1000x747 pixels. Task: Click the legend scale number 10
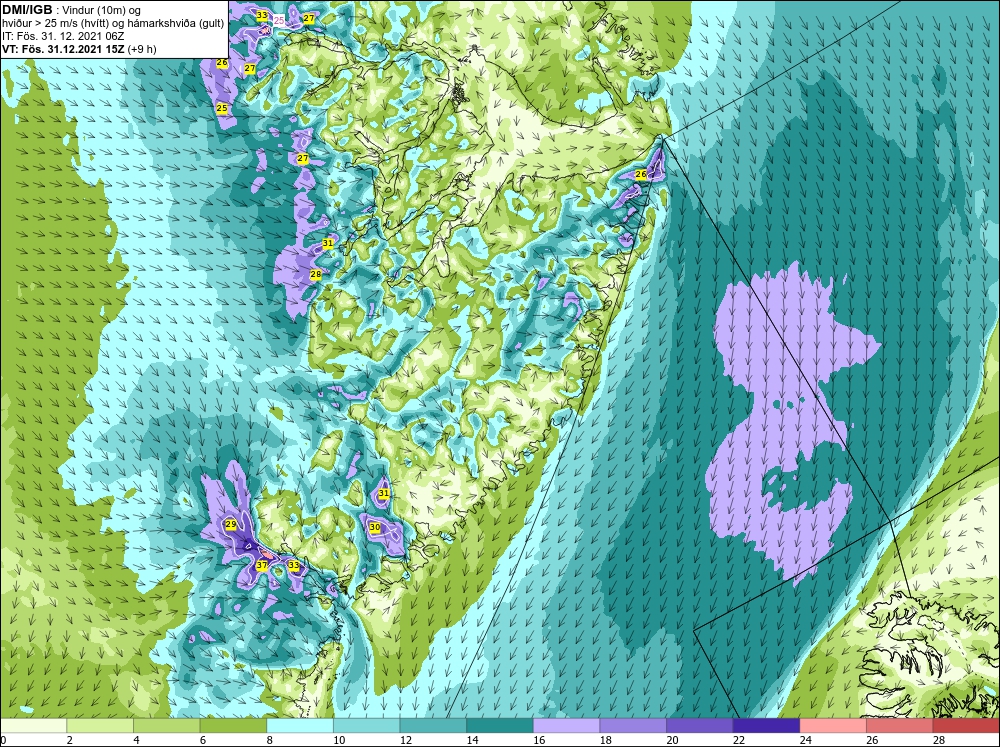point(339,740)
